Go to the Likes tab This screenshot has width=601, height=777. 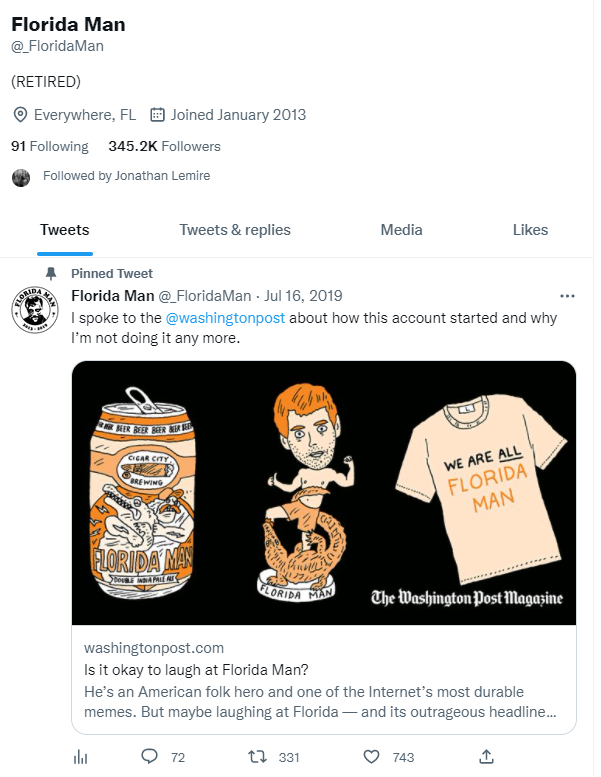[x=530, y=230]
